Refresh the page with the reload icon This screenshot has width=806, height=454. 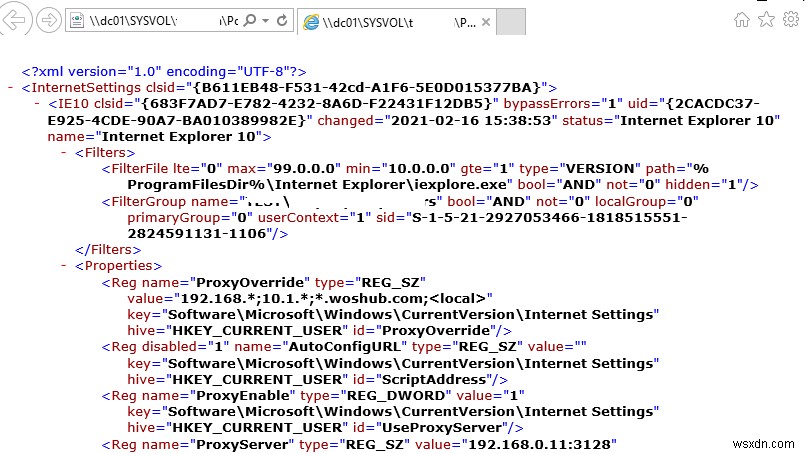click(282, 21)
